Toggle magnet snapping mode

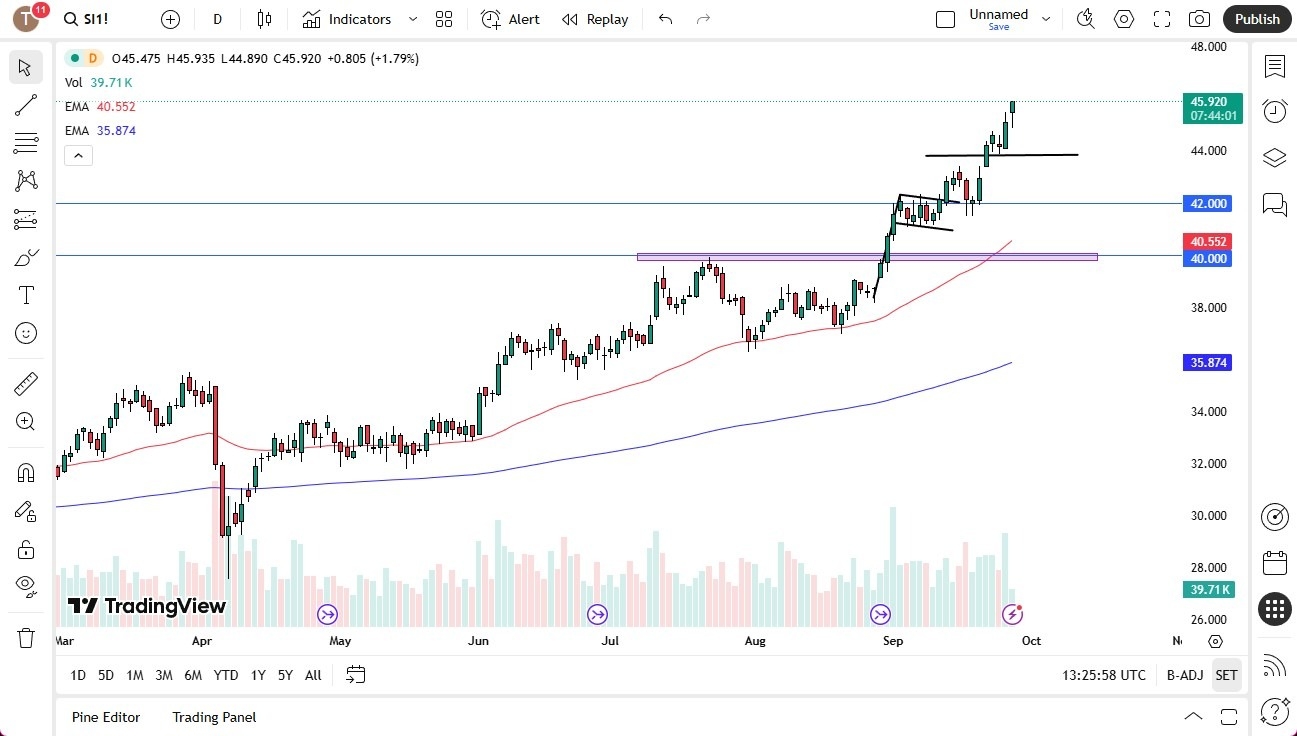pyautogui.click(x=25, y=471)
